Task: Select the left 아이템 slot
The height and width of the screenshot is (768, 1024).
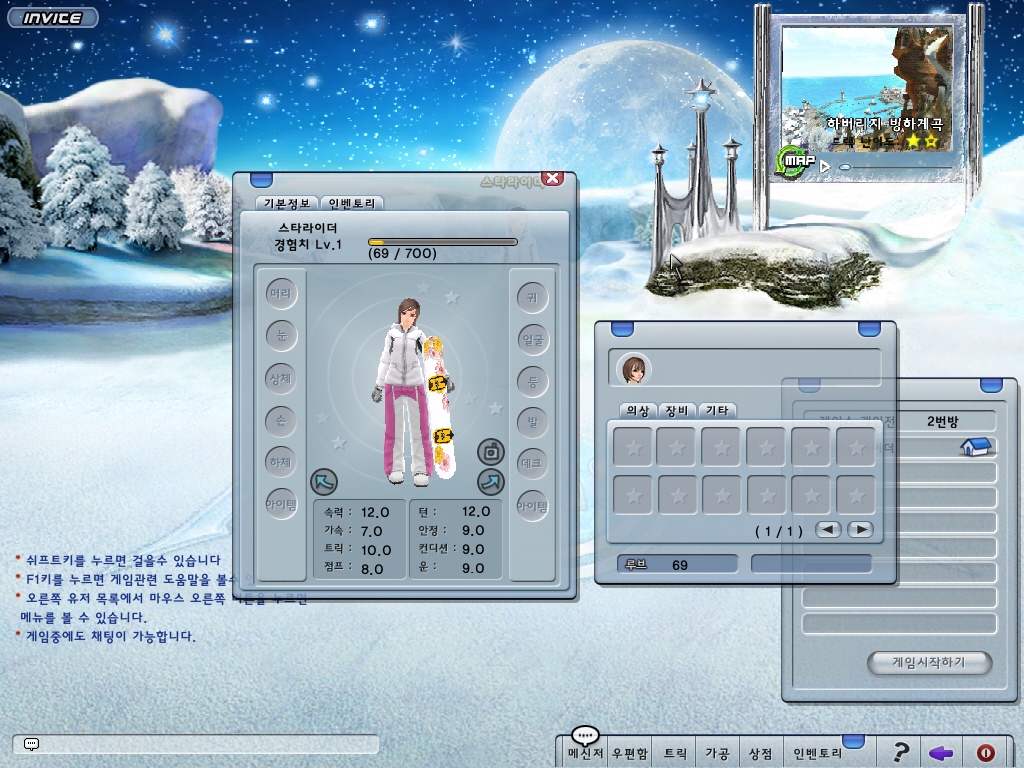Action: pyautogui.click(x=281, y=504)
